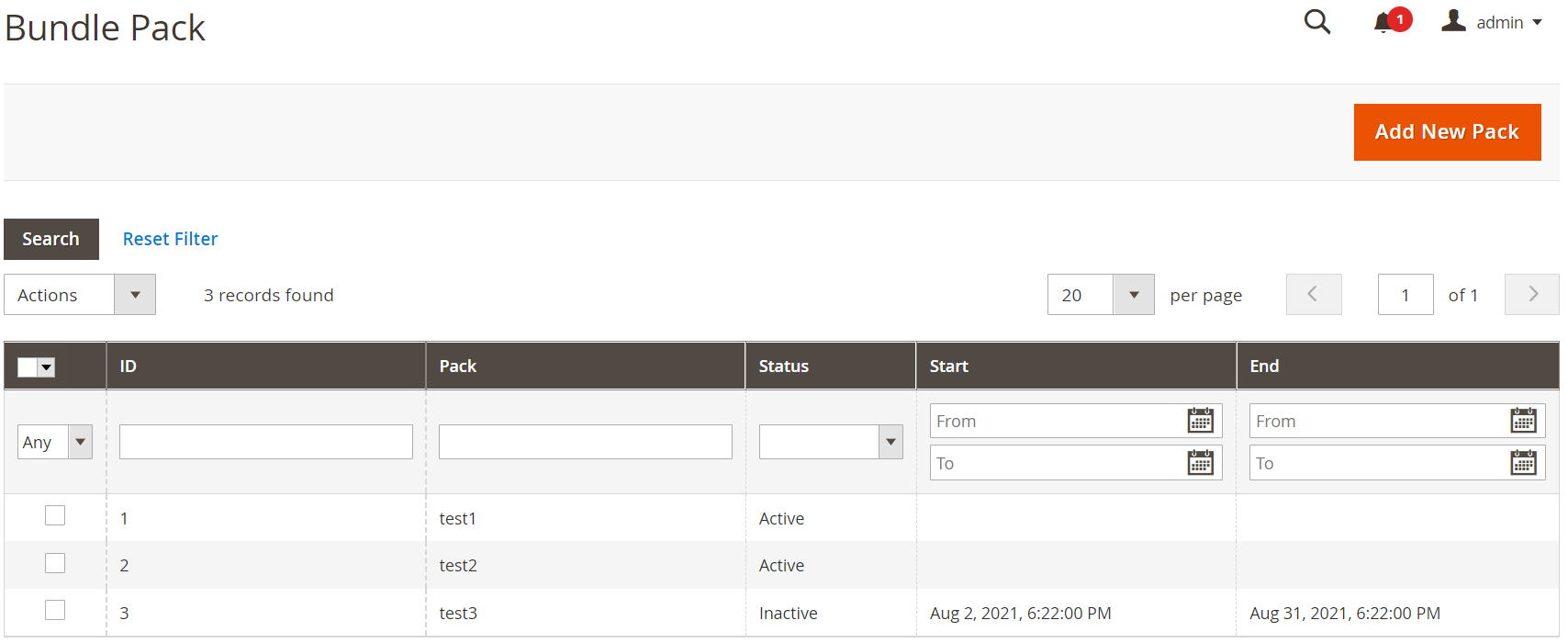Click the Reset Filter link
Viewport: 1568px width, 643px height.
click(x=170, y=239)
